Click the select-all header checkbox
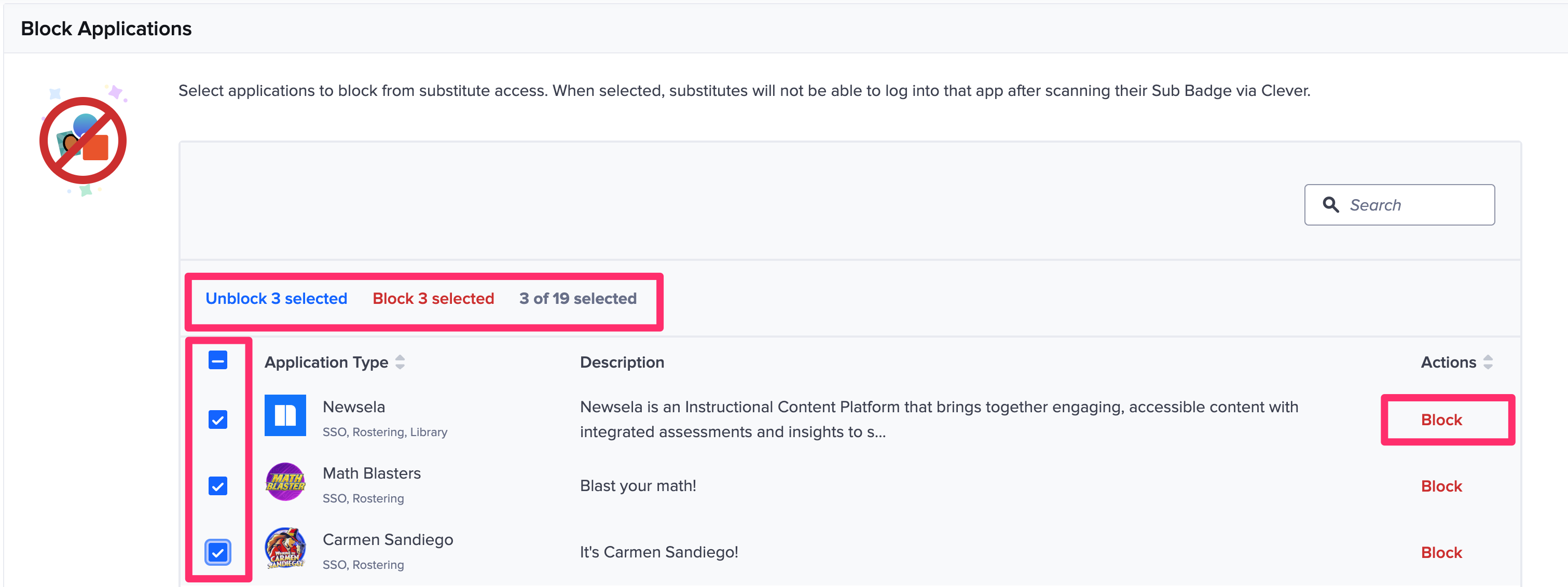 (218, 360)
